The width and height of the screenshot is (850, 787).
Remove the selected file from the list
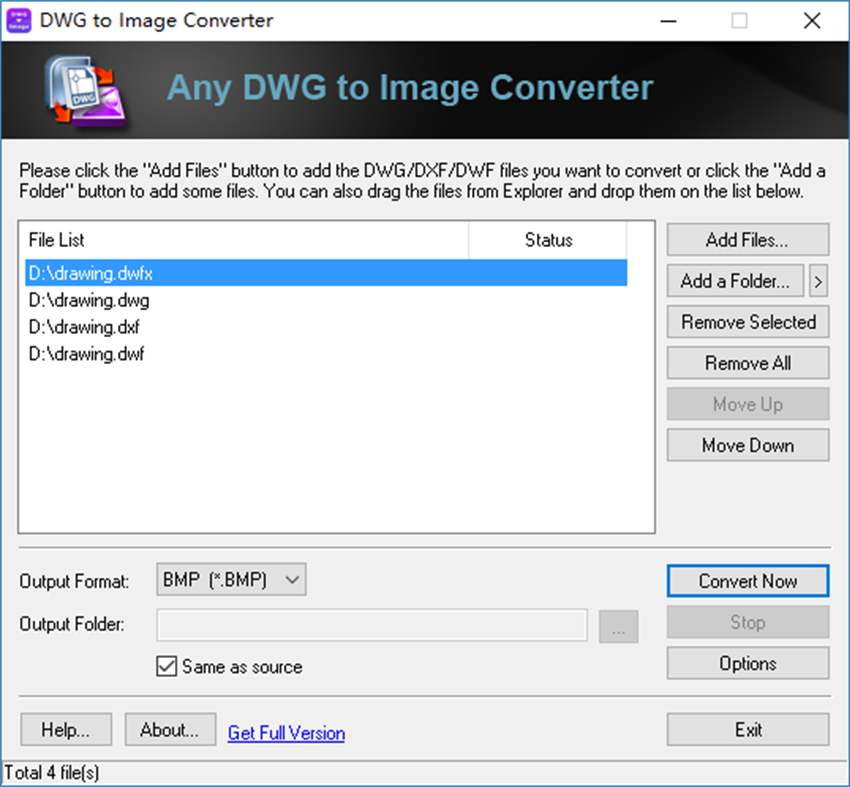747,322
